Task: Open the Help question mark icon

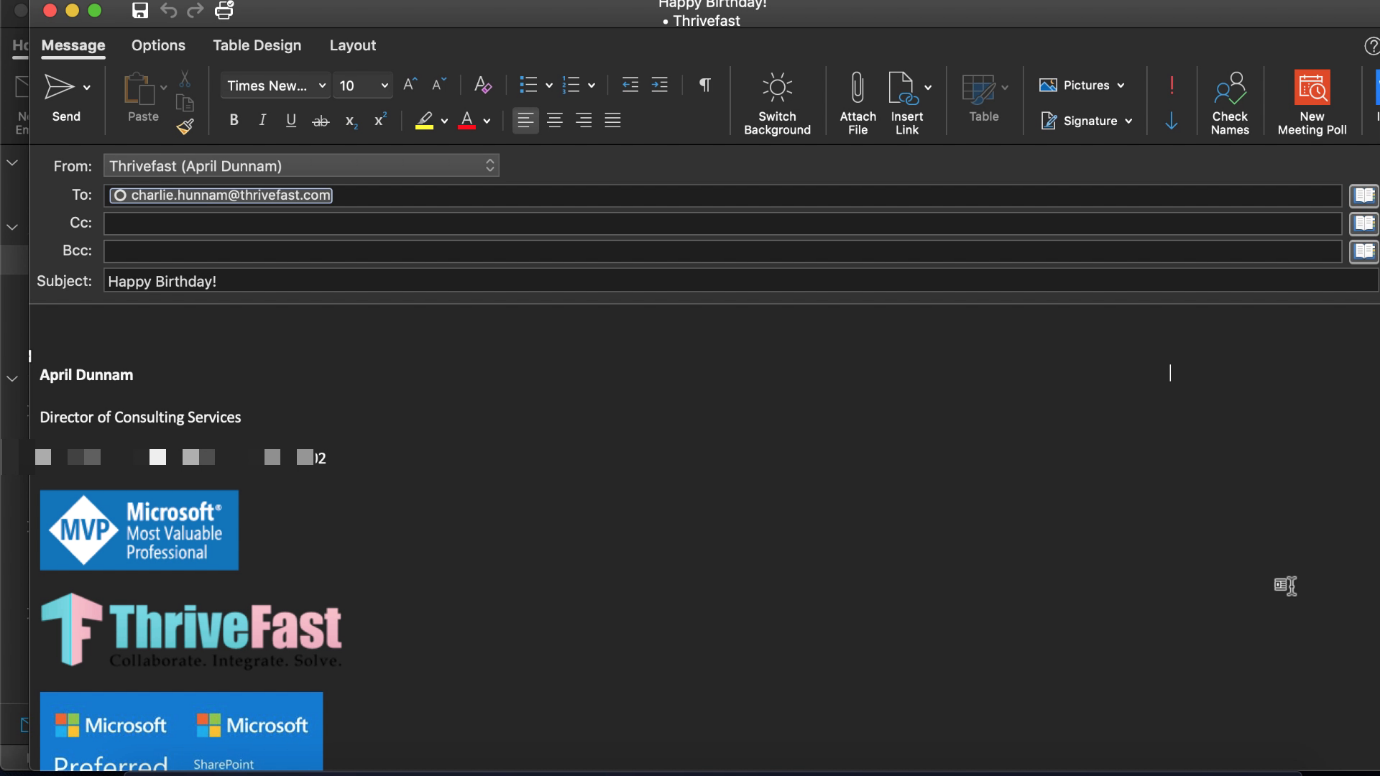Action: (1372, 46)
